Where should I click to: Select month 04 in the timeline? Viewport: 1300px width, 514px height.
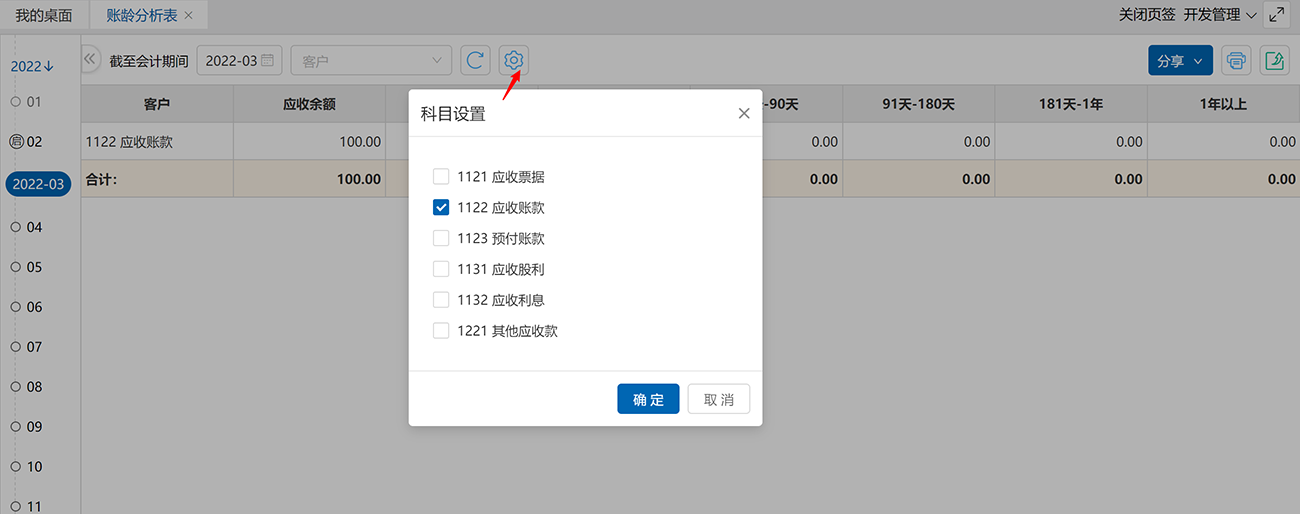click(x=34, y=227)
